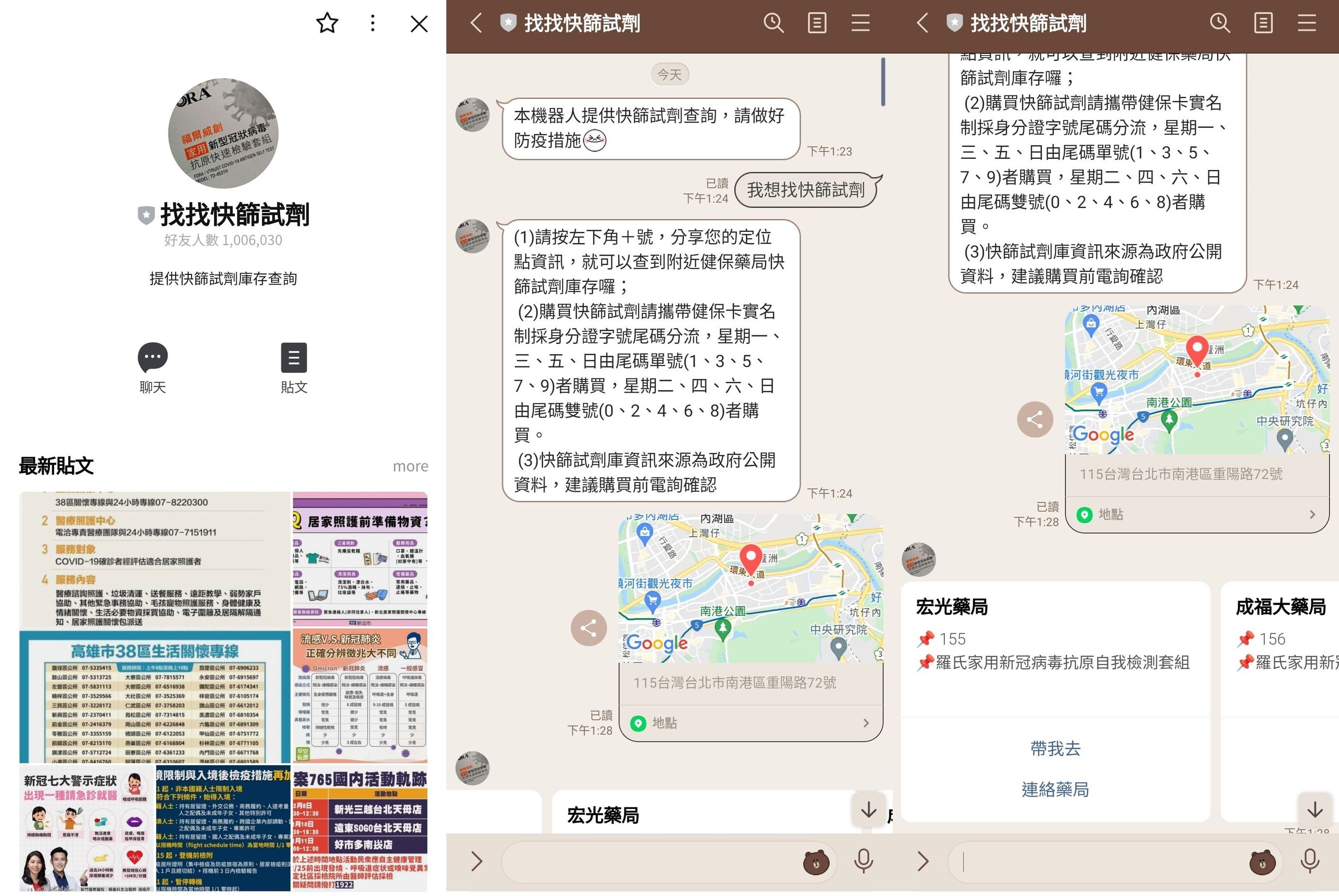Tap the profile avatar picture

click(x=223, y=133)
